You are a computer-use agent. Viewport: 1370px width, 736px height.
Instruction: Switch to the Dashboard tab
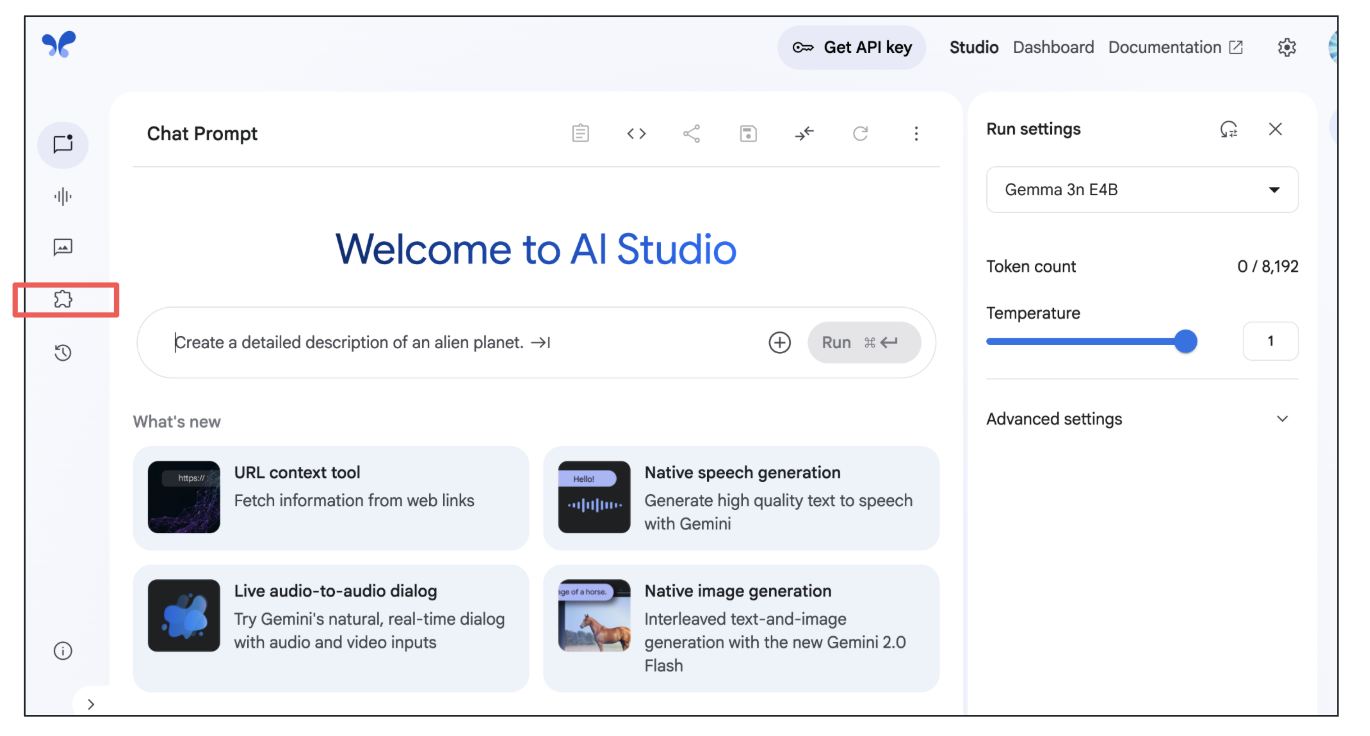click(1053, 47)
